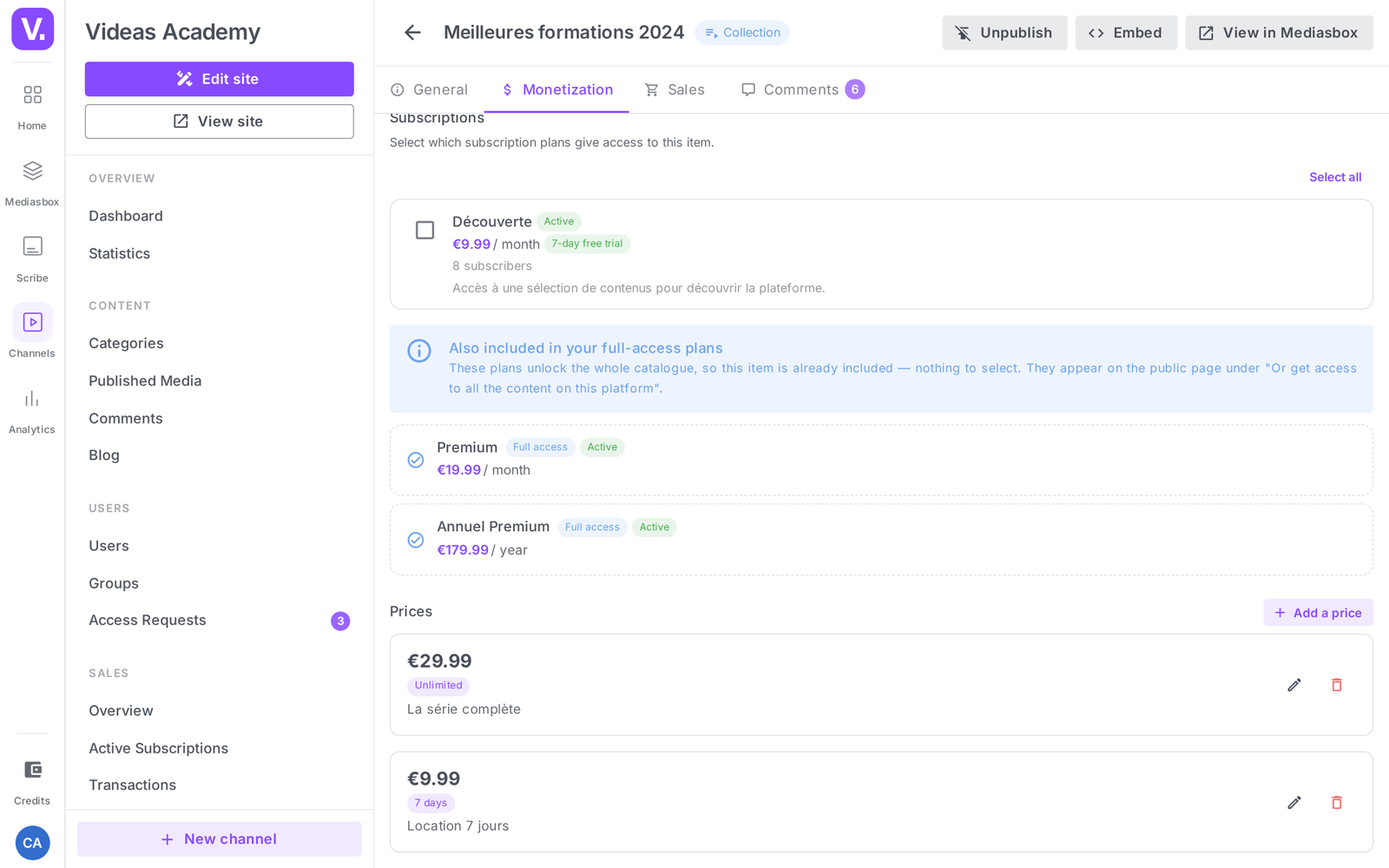Click the Videas V logo
Viewport: 1389px width, 868px height.
[32, 29]
